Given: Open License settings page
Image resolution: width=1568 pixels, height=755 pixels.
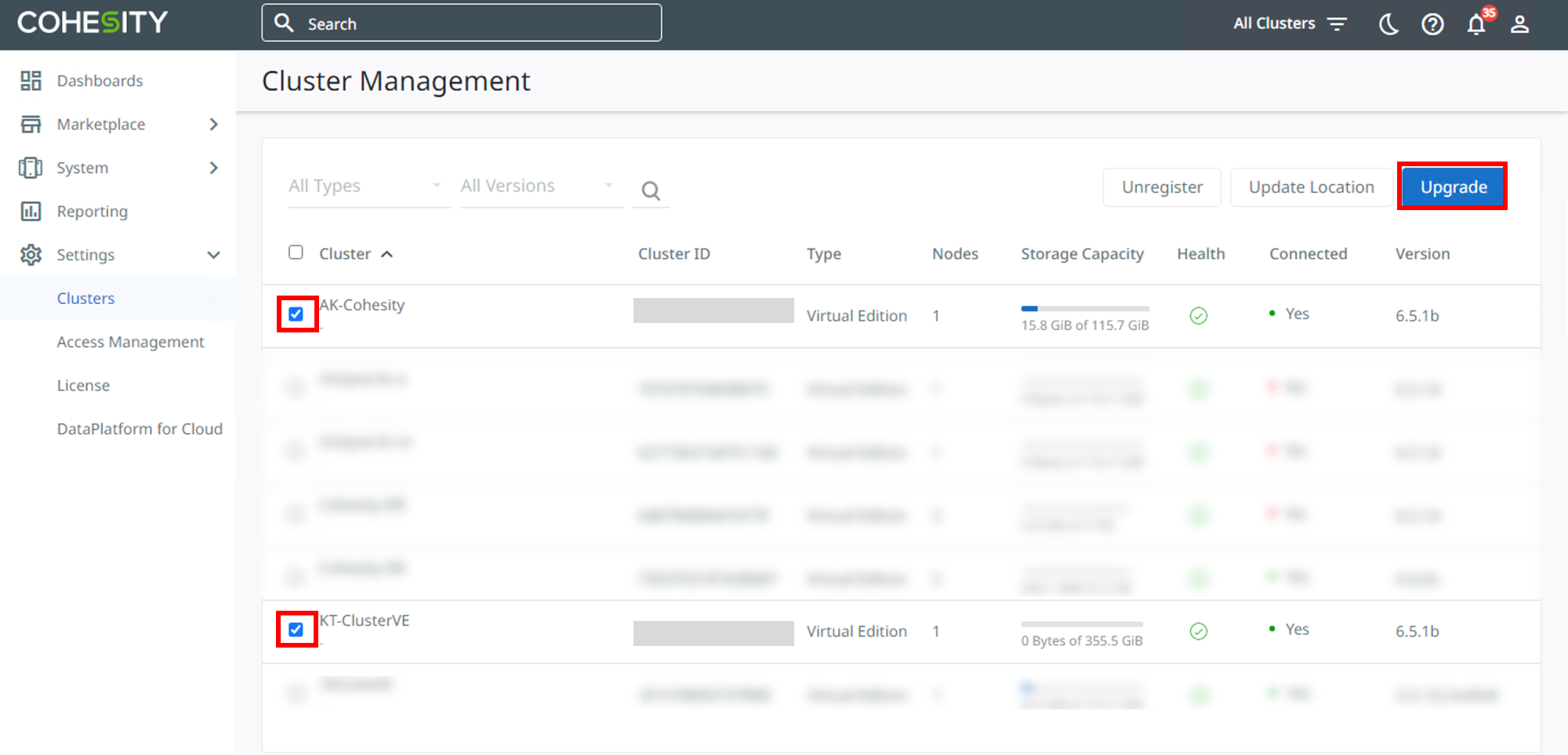Looking at the screenshot, I should [x=83, y=386].
